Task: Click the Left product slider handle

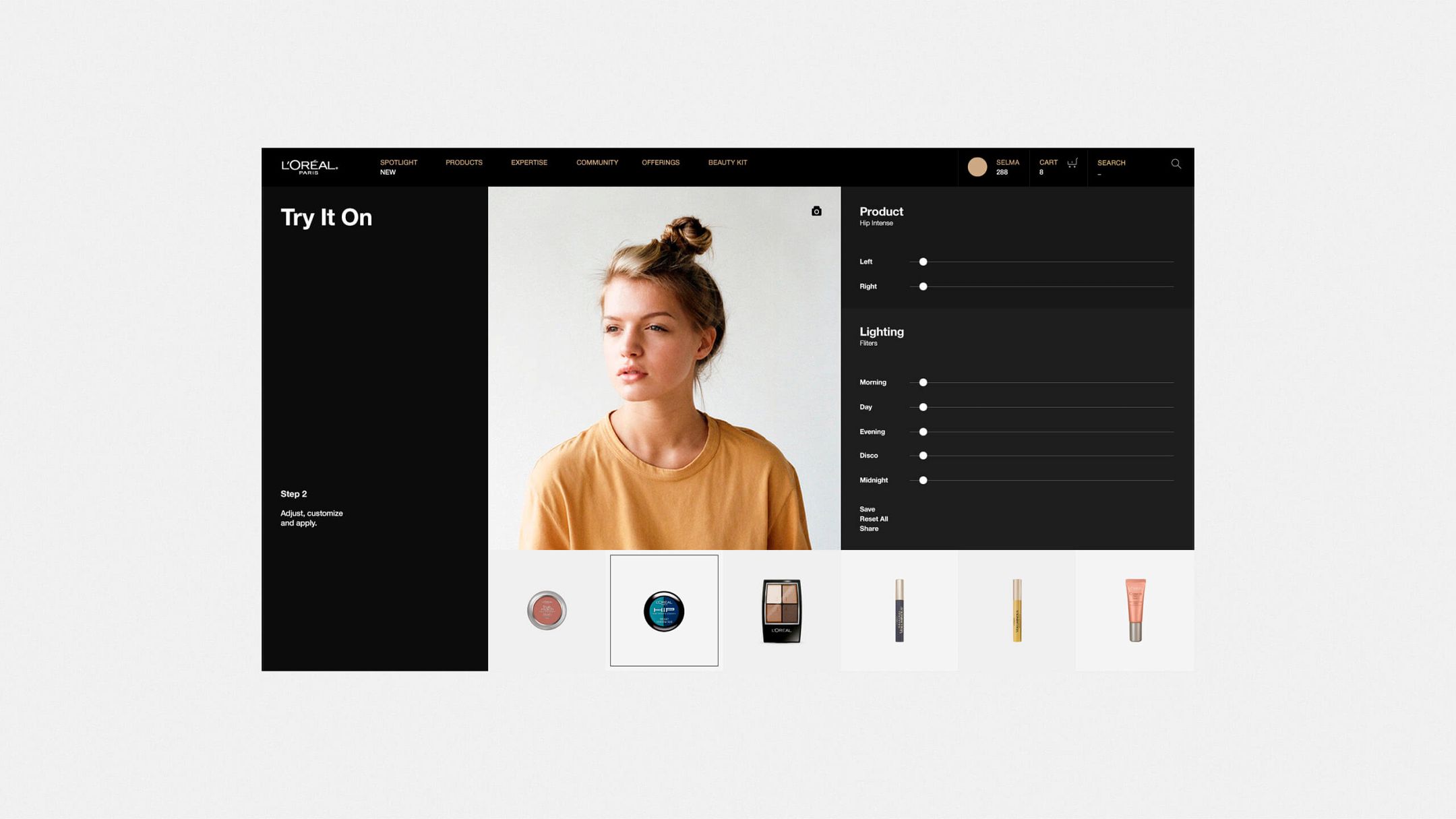Action: click(923, 262)
